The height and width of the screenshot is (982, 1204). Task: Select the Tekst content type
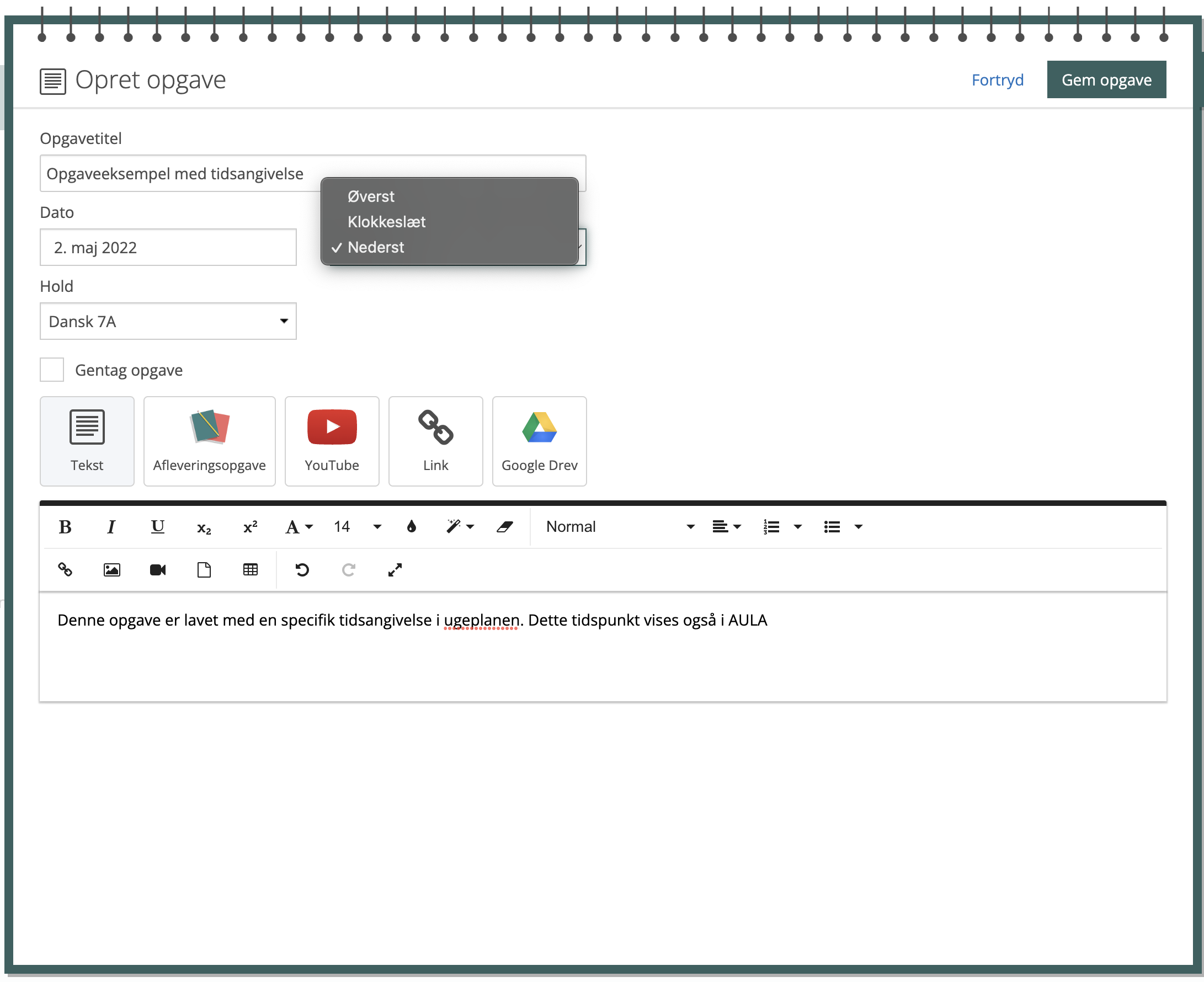(x=87, y=441)
